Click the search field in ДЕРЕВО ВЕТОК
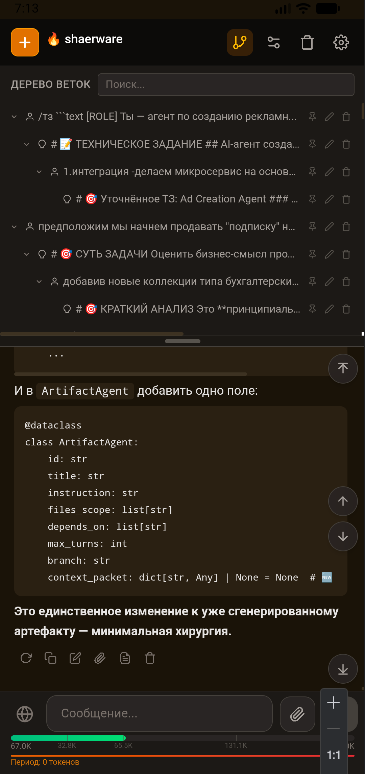 point(226,84)
